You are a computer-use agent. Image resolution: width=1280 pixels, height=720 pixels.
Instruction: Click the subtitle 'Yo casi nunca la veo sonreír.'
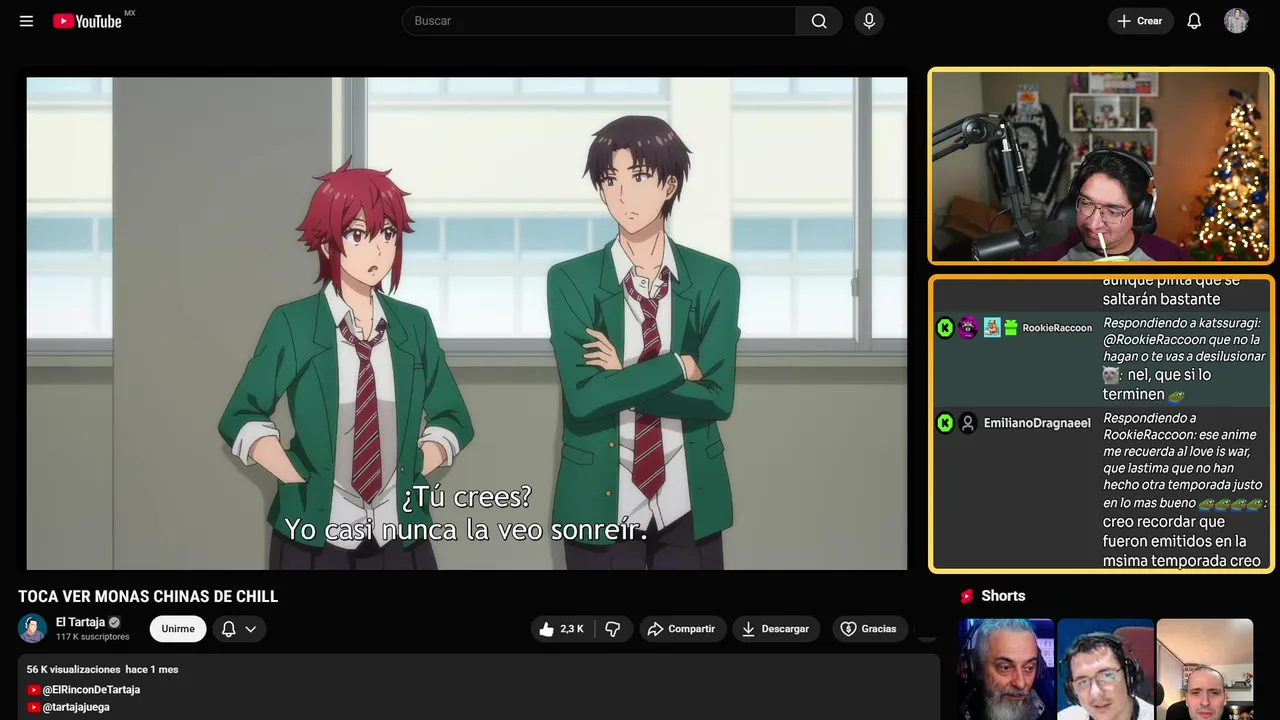pyautogui.click(x=466, y=529)
